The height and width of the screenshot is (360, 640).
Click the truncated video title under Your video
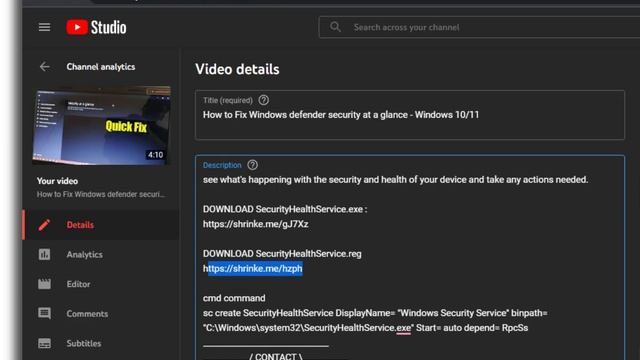click(x=101, y=194)
